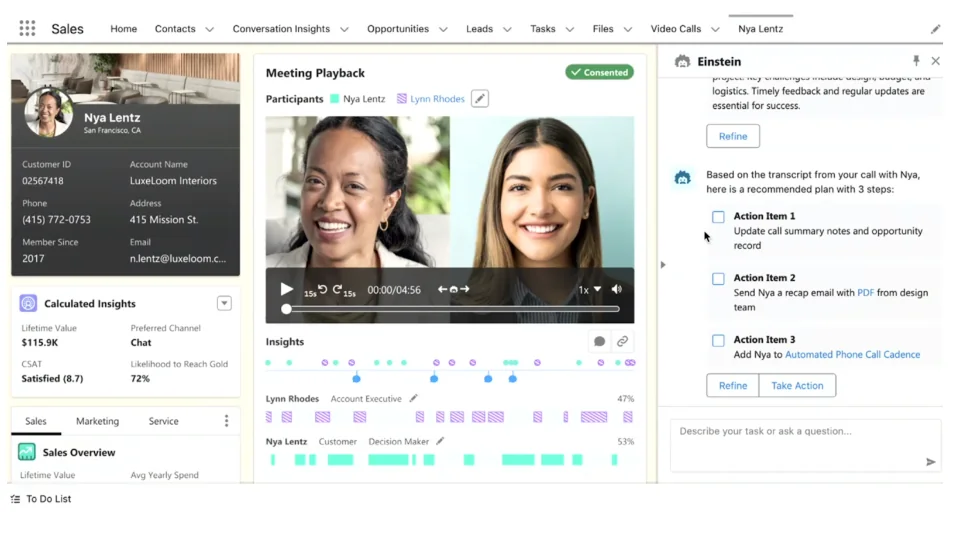Image resolution: width=958 pixels, height=534 pixels.
Task: Open the tab overflow three-dot menu
Action: (x=226, y=420)
